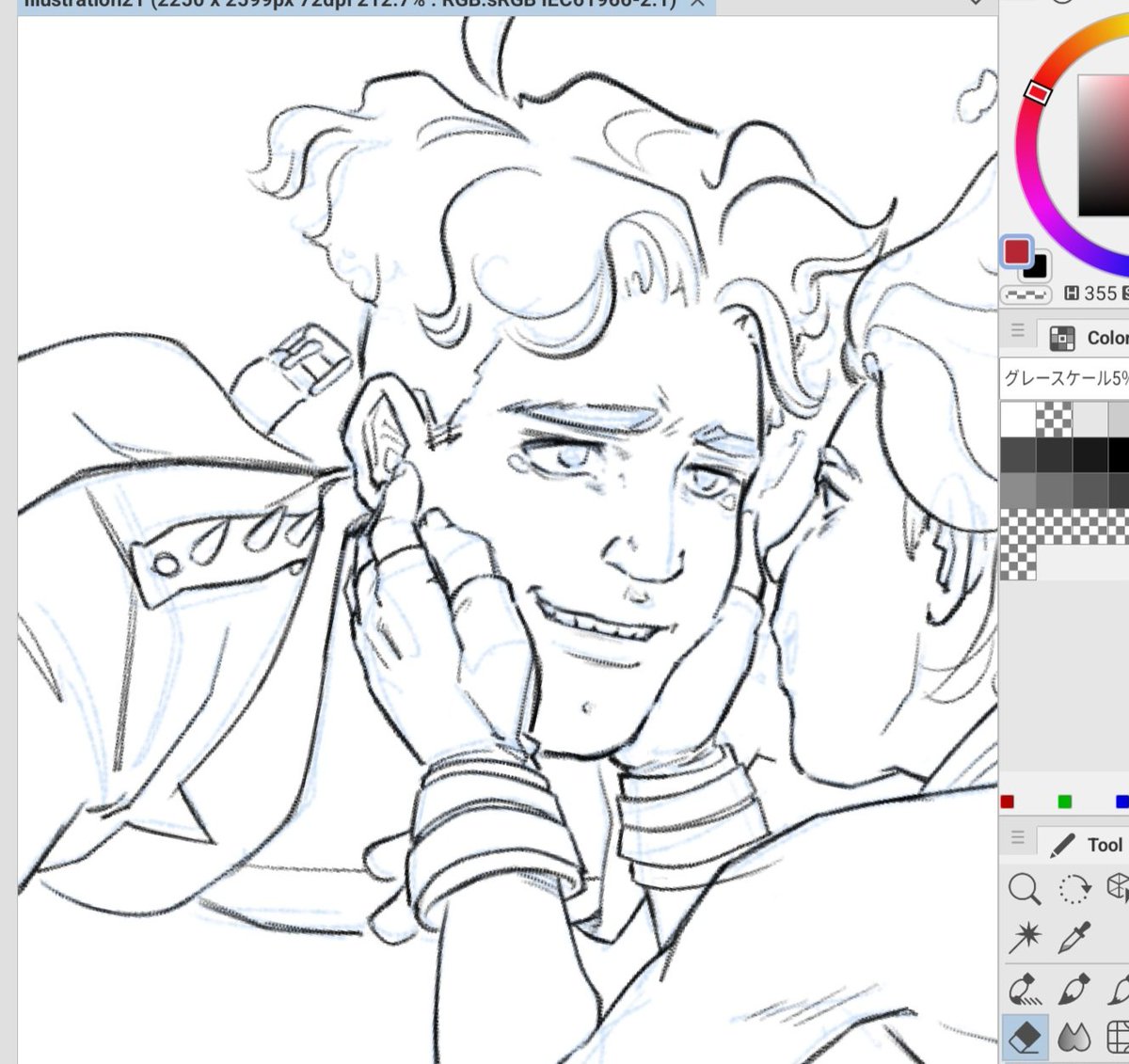
Task: Open the Color Set panel menu
Action: [1019, 331]
